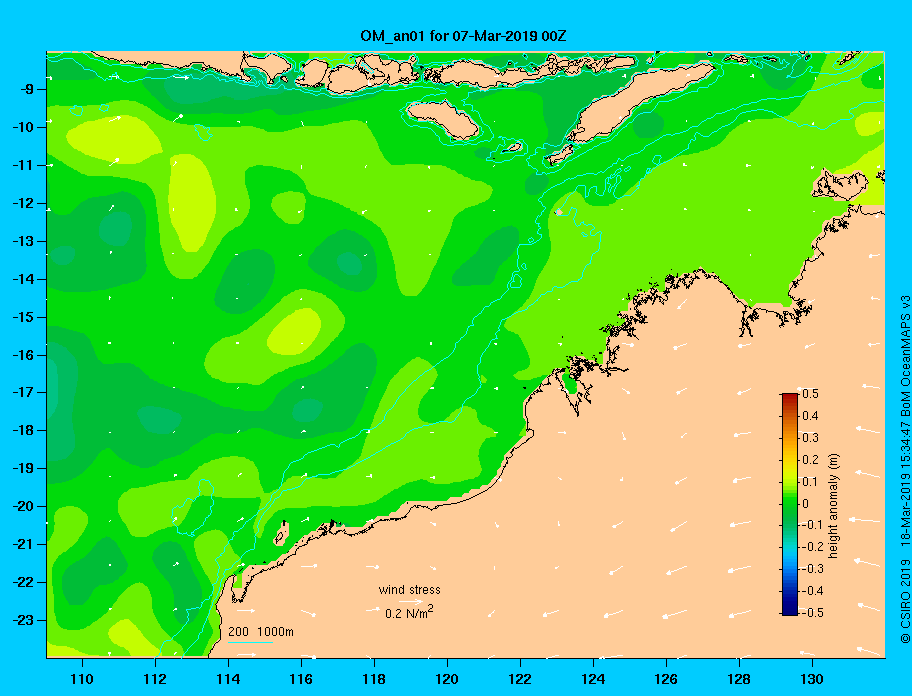Click the "-9" latitude label

pyautogui.click(x=25, y=90)
